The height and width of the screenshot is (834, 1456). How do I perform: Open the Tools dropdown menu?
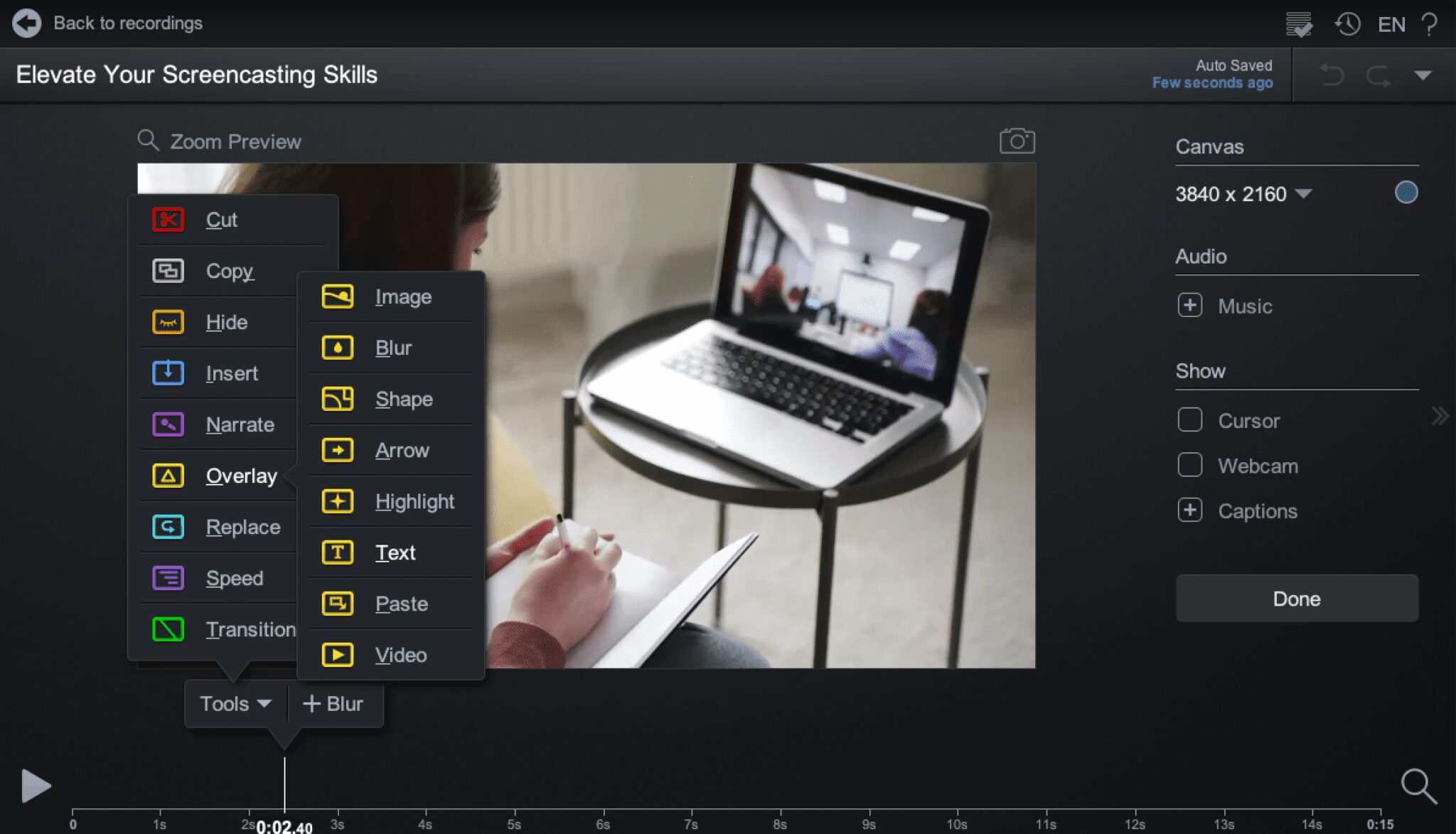point(234,703)
